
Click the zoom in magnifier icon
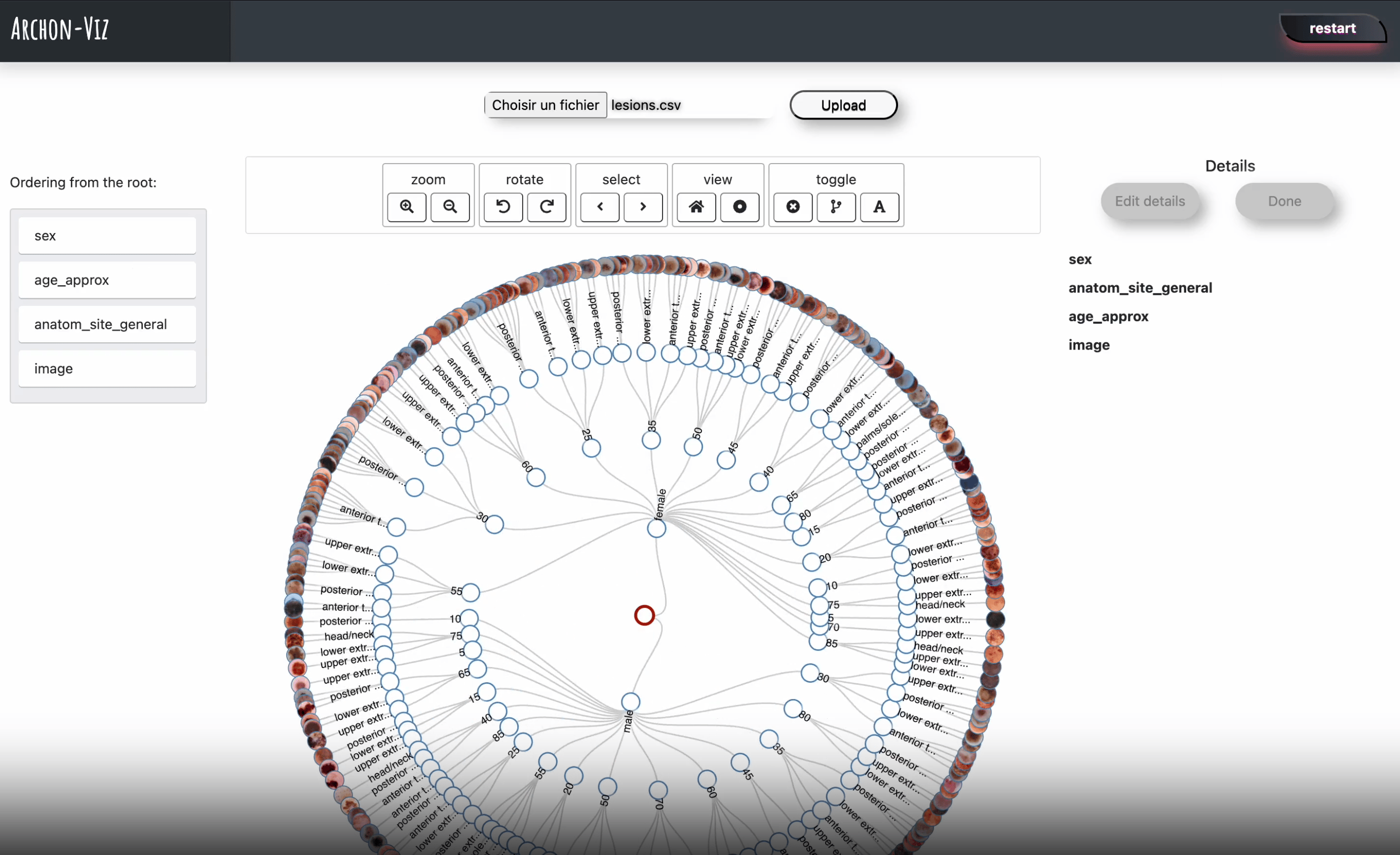406,207
